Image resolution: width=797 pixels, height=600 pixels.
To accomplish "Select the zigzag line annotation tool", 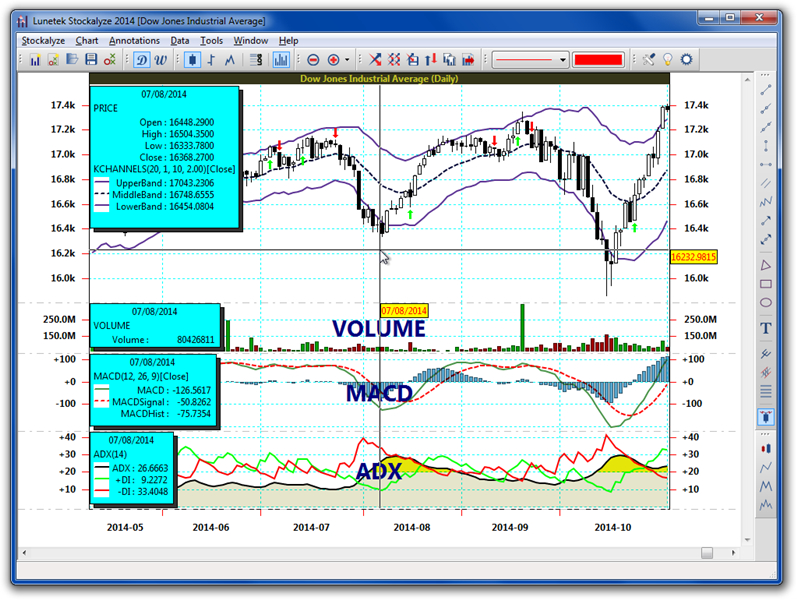I will (x=766, y=202).
